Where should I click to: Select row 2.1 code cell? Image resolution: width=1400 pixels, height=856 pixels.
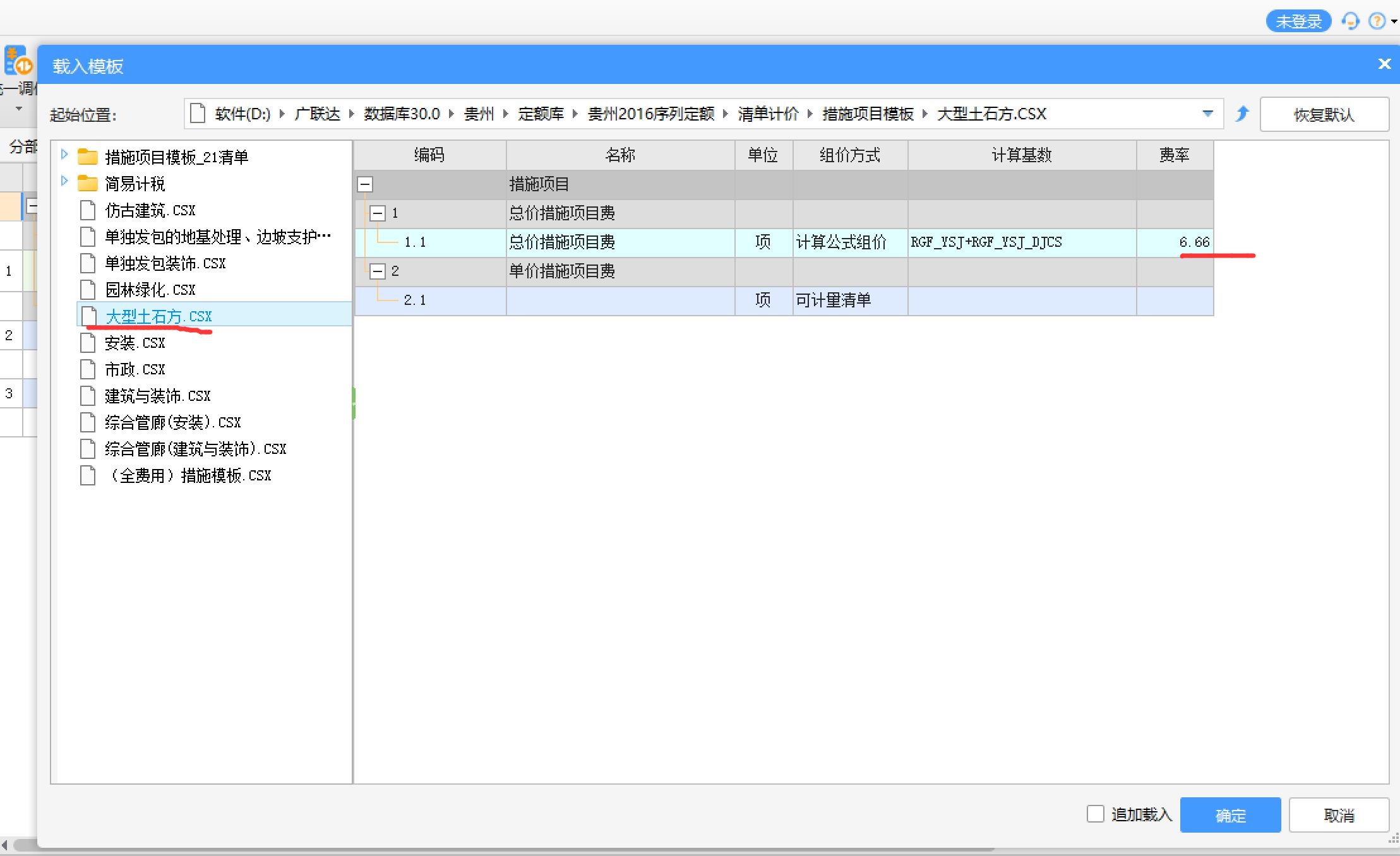pos(430,300)
